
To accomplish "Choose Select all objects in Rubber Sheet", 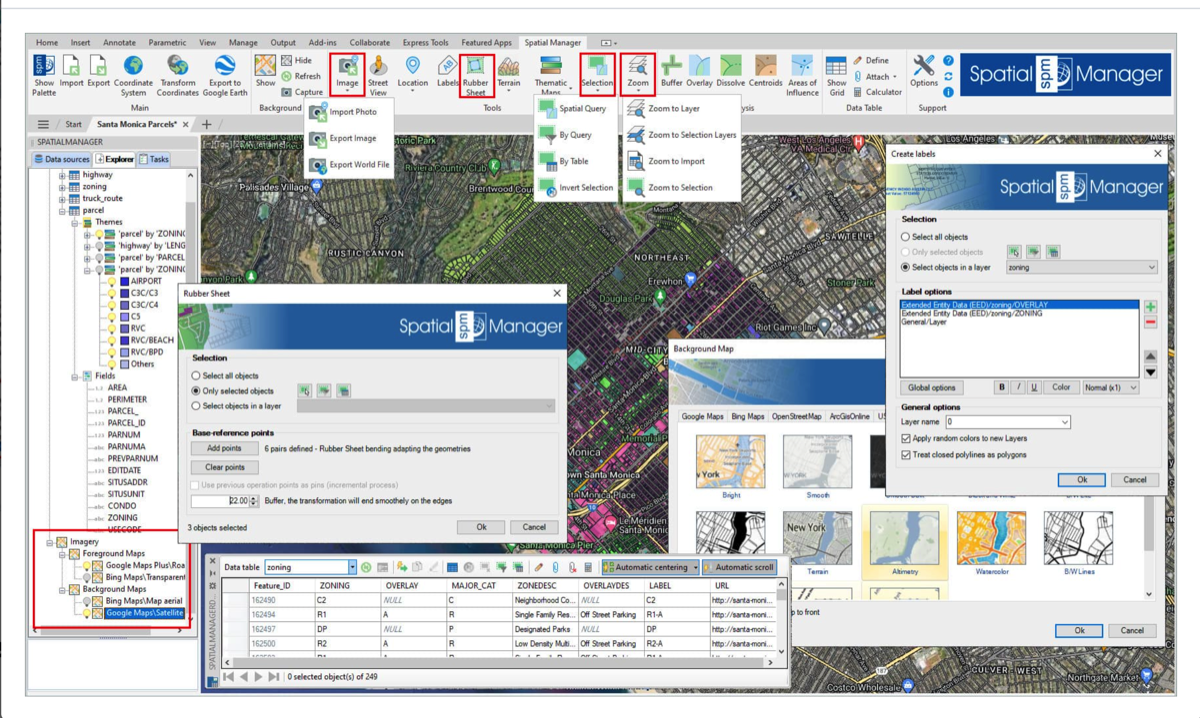I will point(224,376).
